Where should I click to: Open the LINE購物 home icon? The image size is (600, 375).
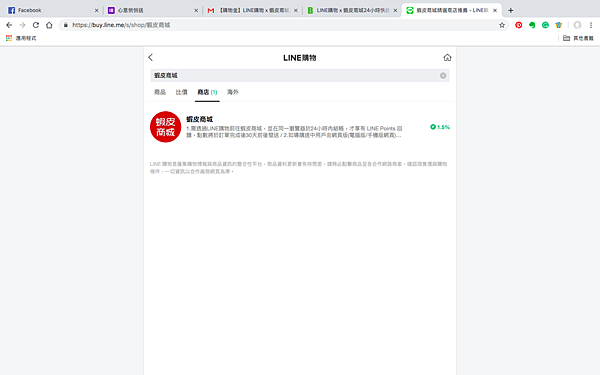coord(447,57)
